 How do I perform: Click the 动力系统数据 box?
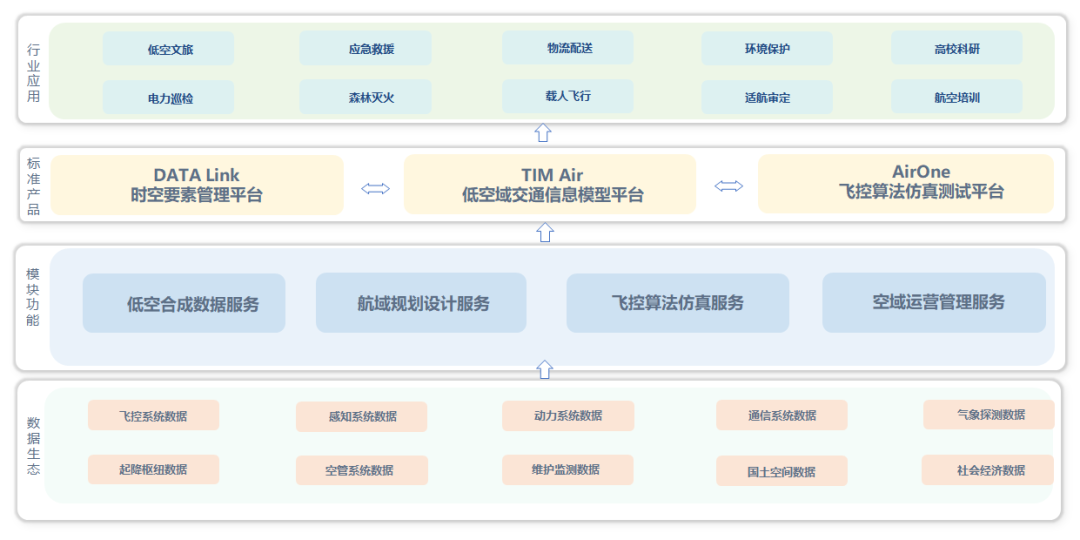[x=568, y=415]
